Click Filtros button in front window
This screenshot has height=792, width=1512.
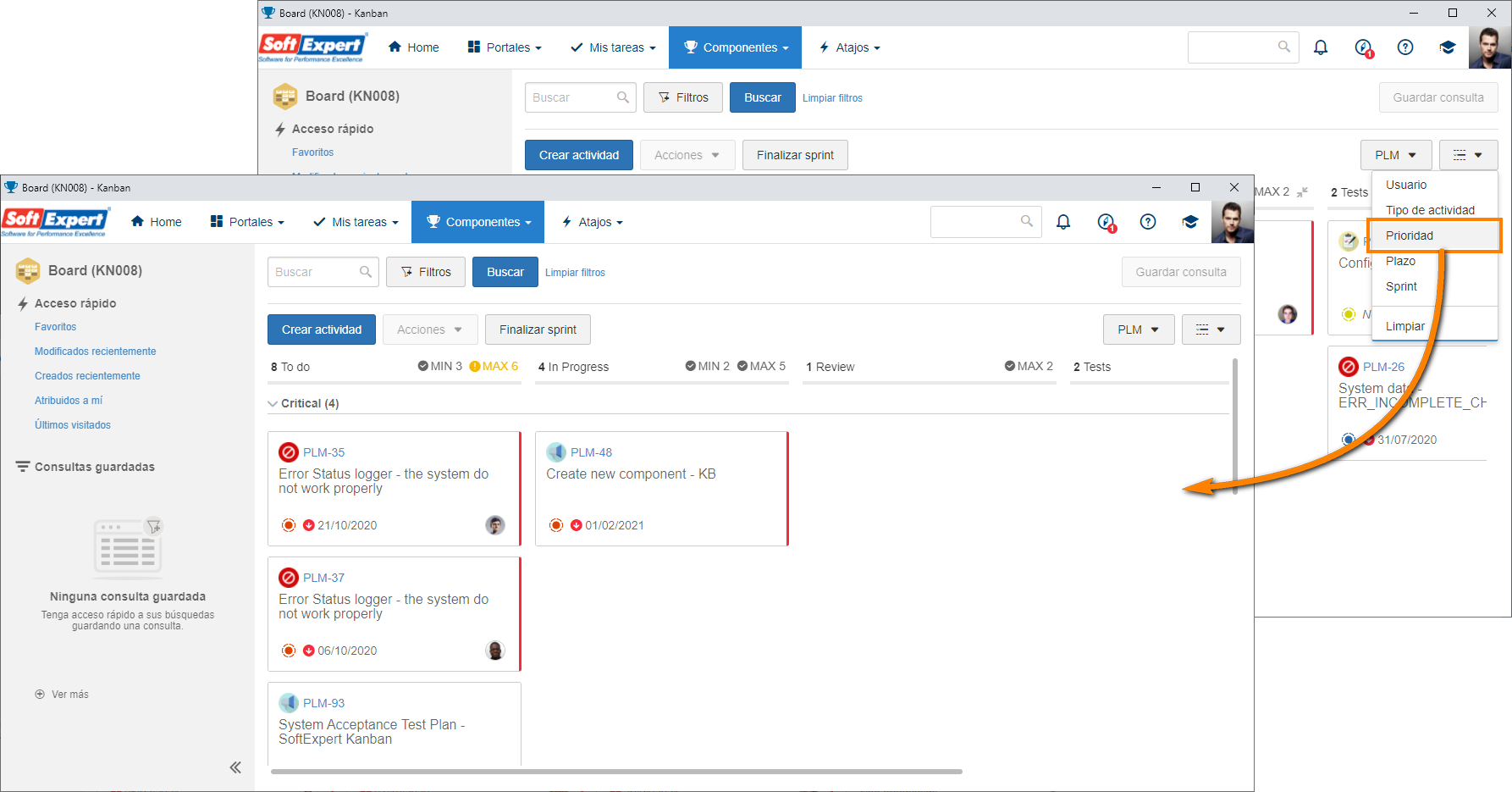coord(426,272)
